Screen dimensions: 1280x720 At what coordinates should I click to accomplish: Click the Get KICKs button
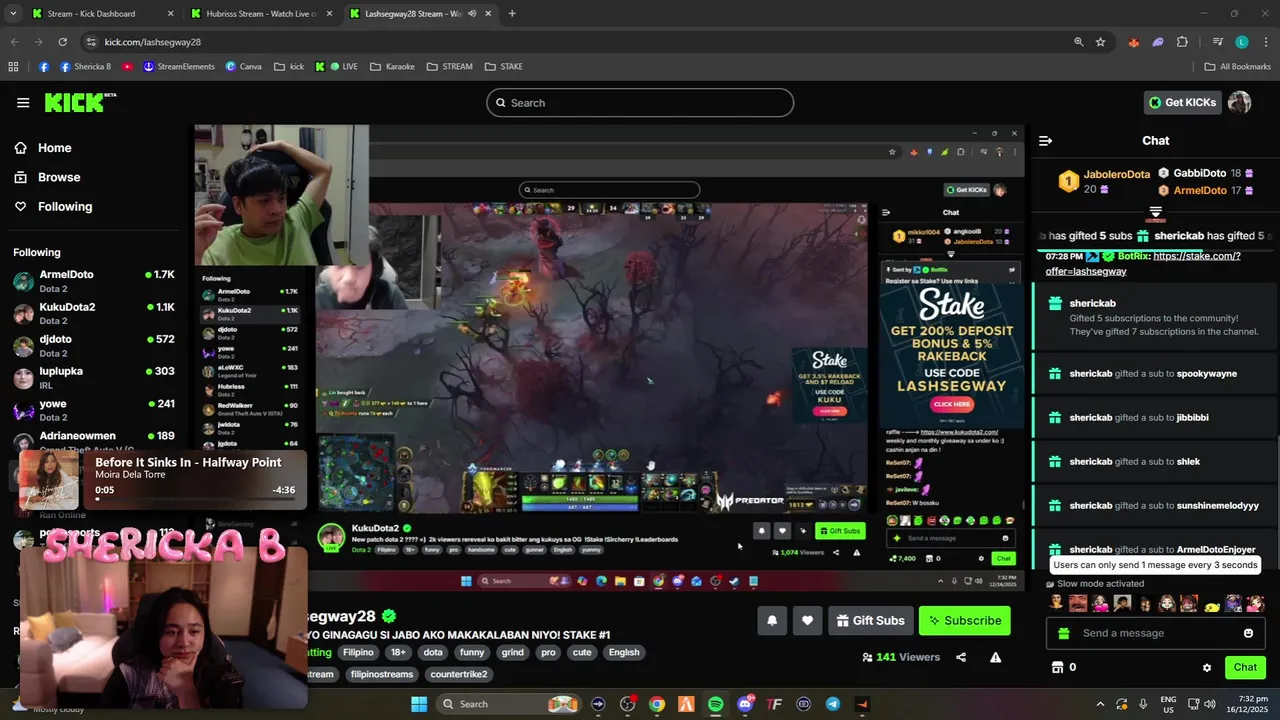1182,102
